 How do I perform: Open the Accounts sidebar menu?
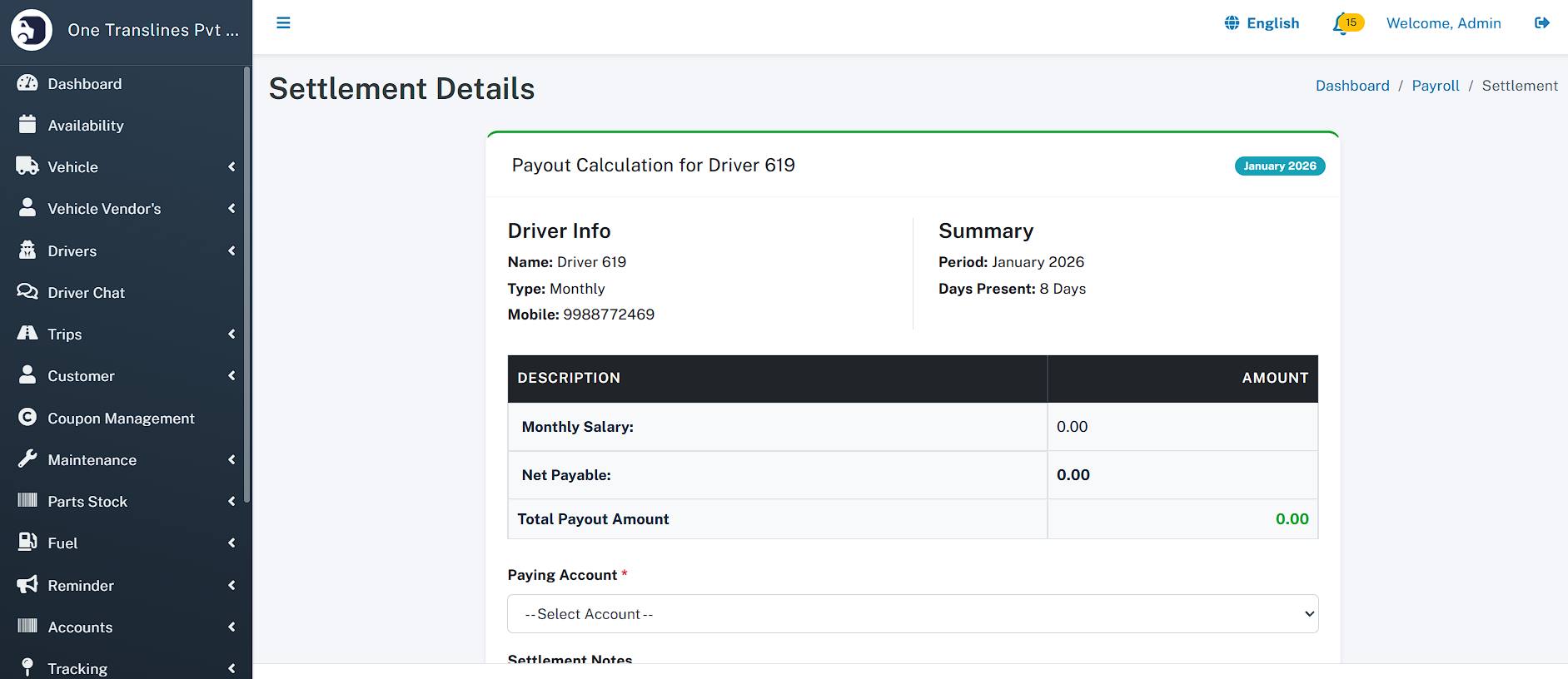[80, 627]
